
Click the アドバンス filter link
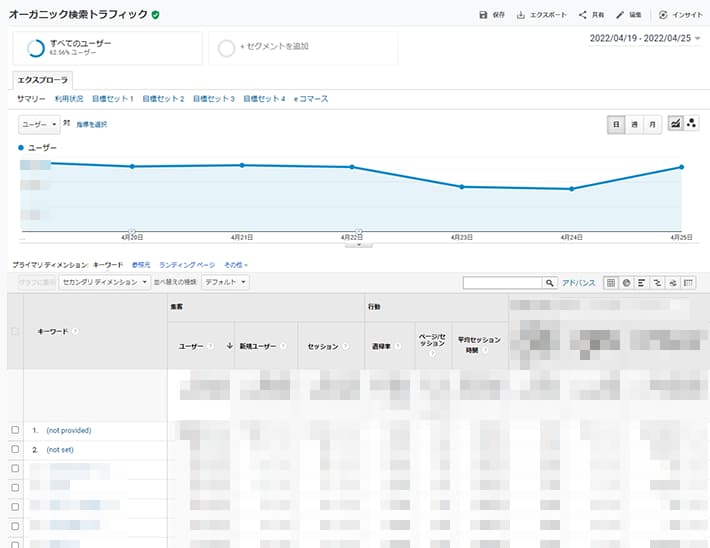579,283
